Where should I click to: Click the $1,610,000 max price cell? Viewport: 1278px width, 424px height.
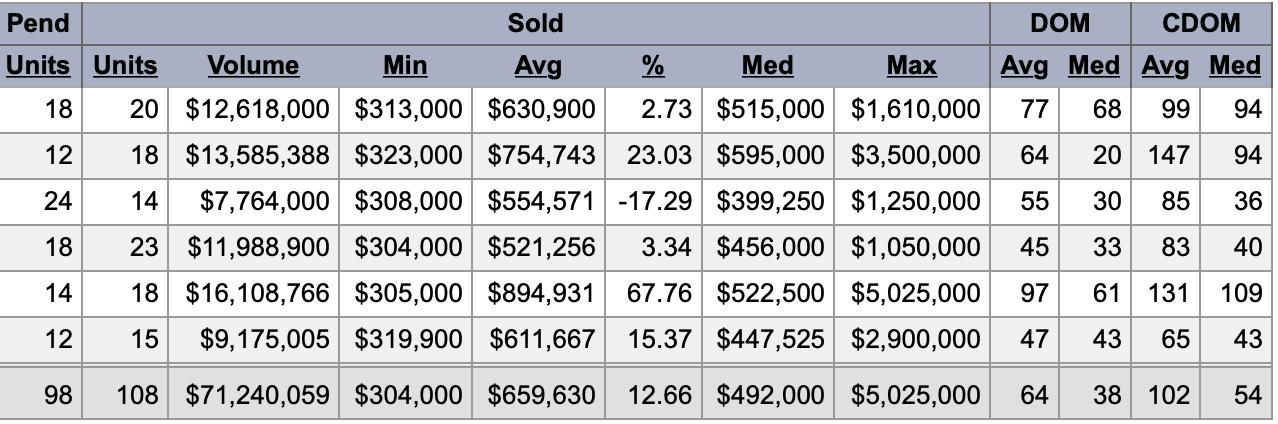click(915, 109)
